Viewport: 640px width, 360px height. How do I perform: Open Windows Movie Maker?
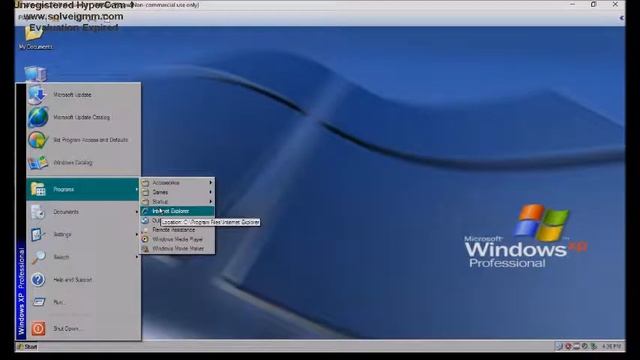point(177,249)
